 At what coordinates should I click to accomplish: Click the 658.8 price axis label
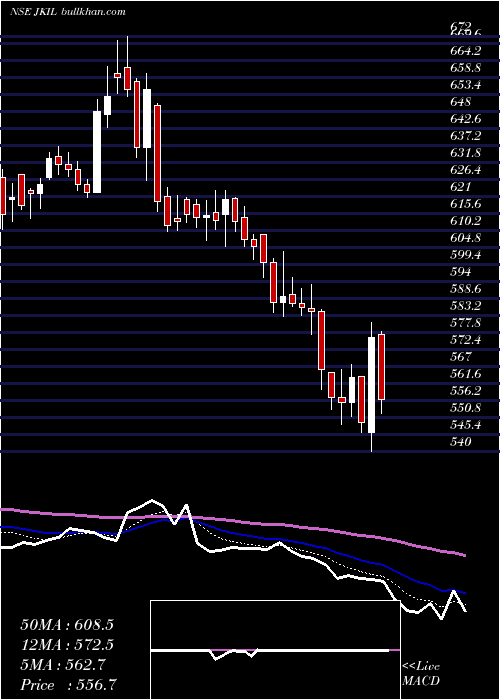(x=466, y=68)
